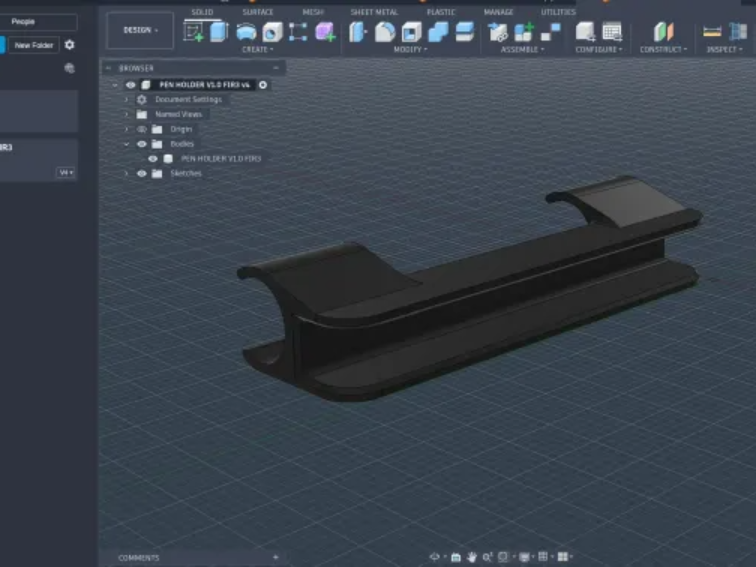This screenshot has width=756, height=567.
Task: Activate the PEN HOLDER component radio button
Action: pos(263,85)
